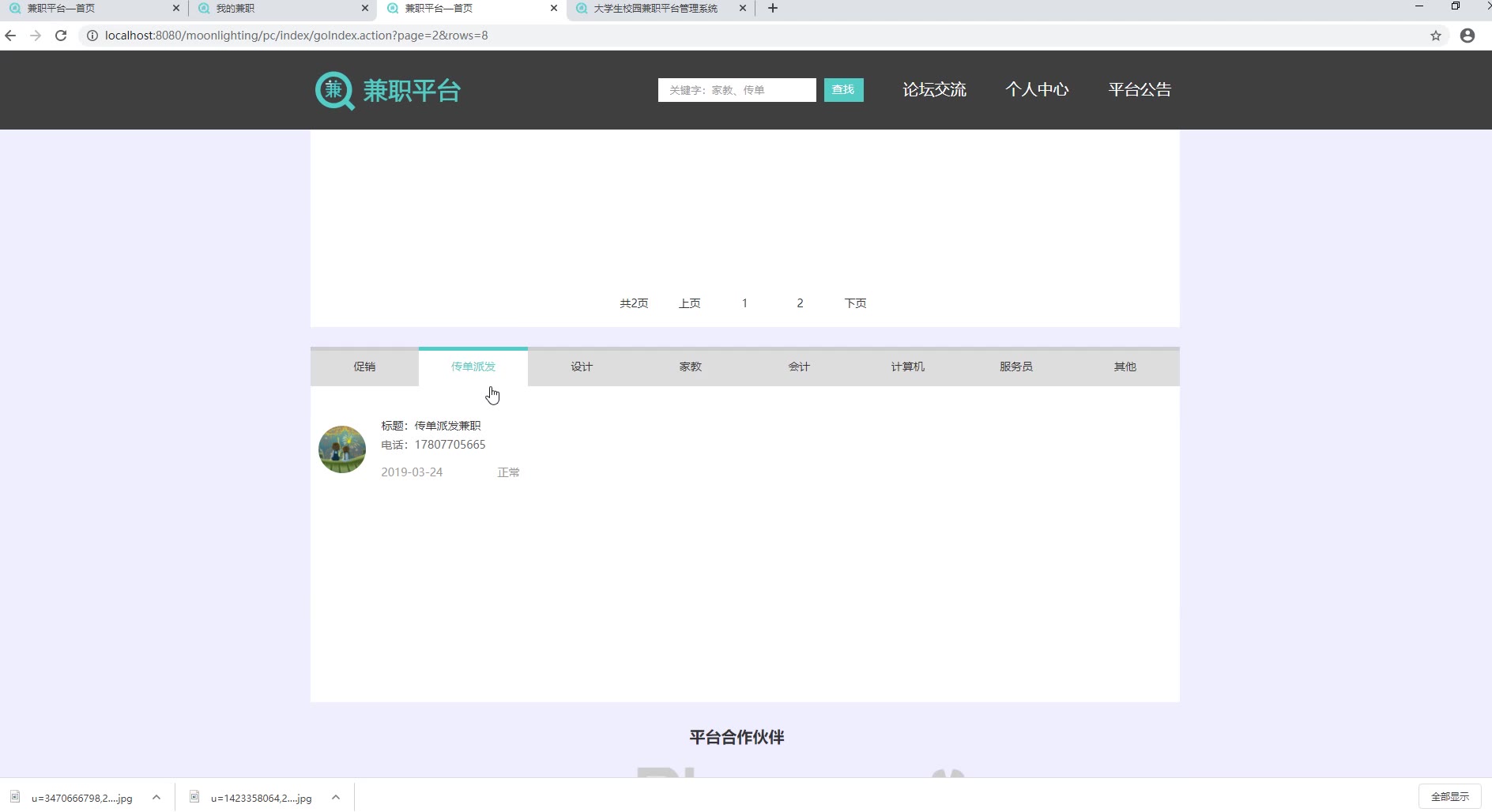Click the 平台合作伙伴 heading

click(737, 737)
